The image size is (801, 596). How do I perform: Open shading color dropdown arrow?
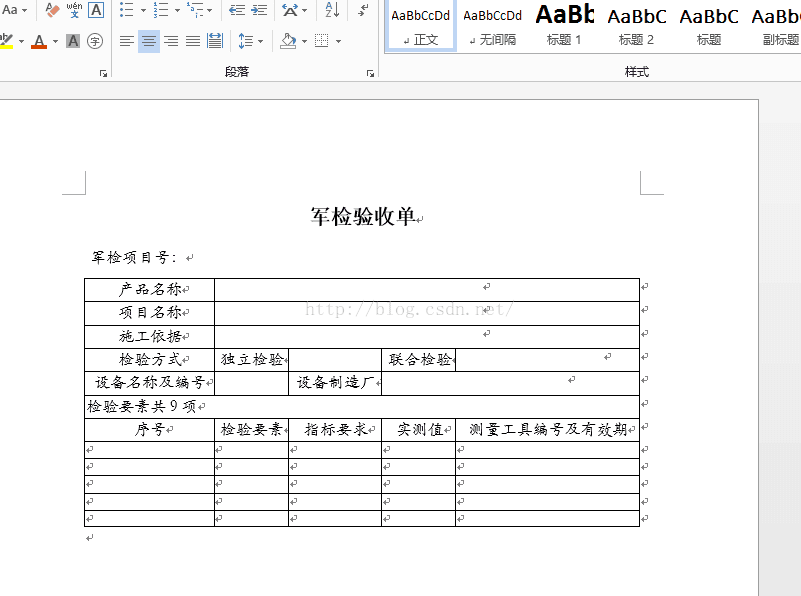click(304, 41)
